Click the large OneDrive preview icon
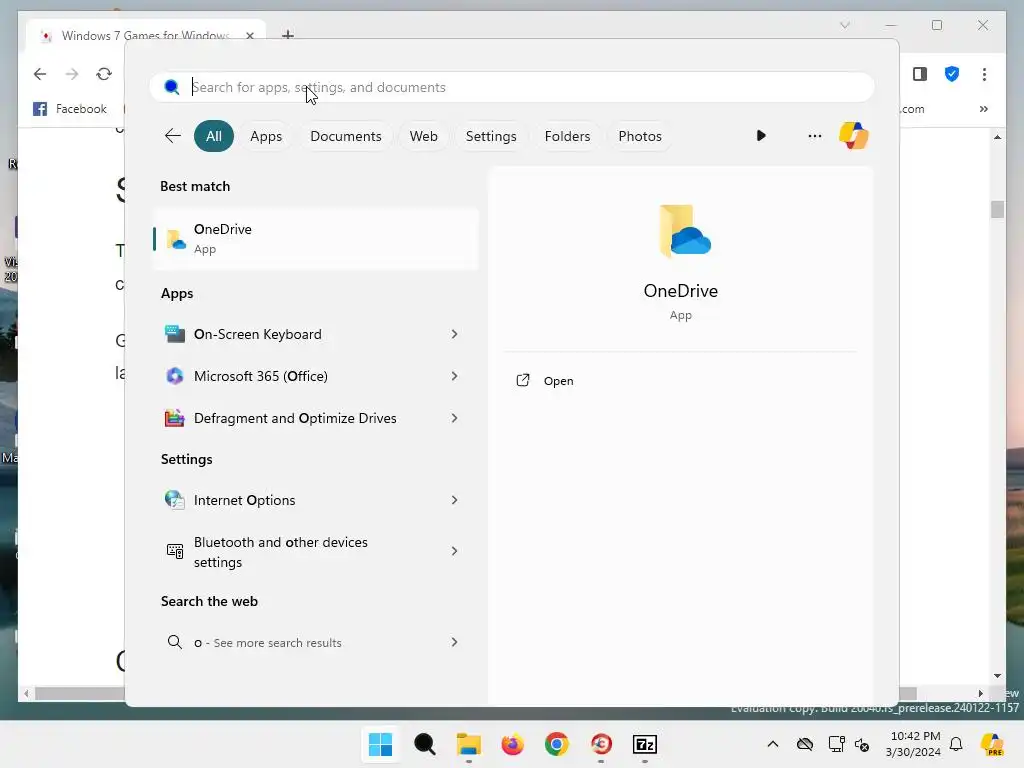Viewport: 1024px width, 768px height. click(x=684, y=231)
